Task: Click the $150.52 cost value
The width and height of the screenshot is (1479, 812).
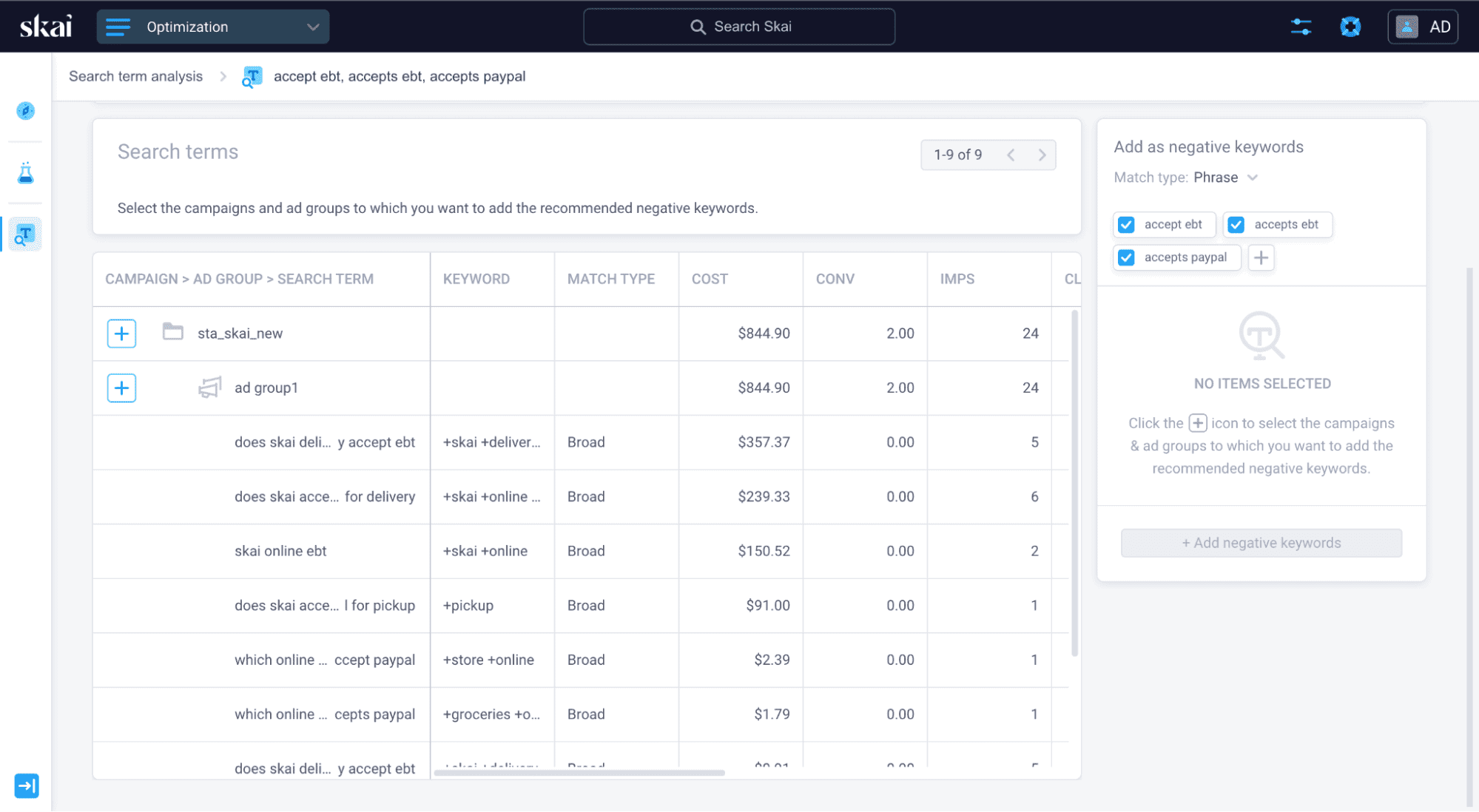Action: coord(764,551)
